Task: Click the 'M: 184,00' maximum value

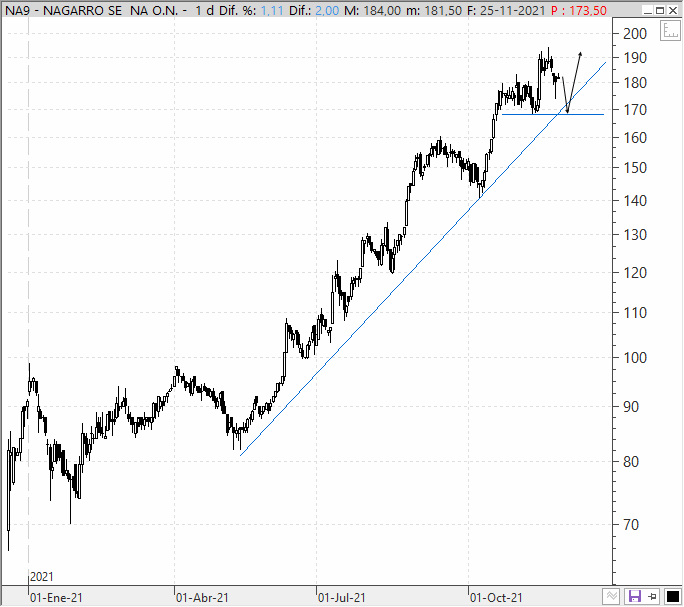Action: 372,10
